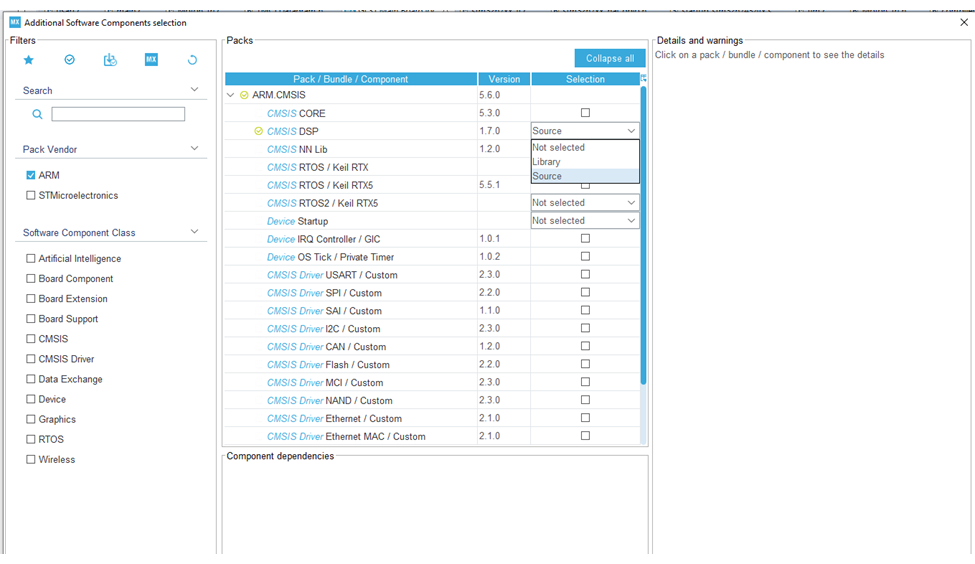This screenshot has height=564, width=975.
Task: Open the Device Startup selection dropdown
Action: coord(585,221)
